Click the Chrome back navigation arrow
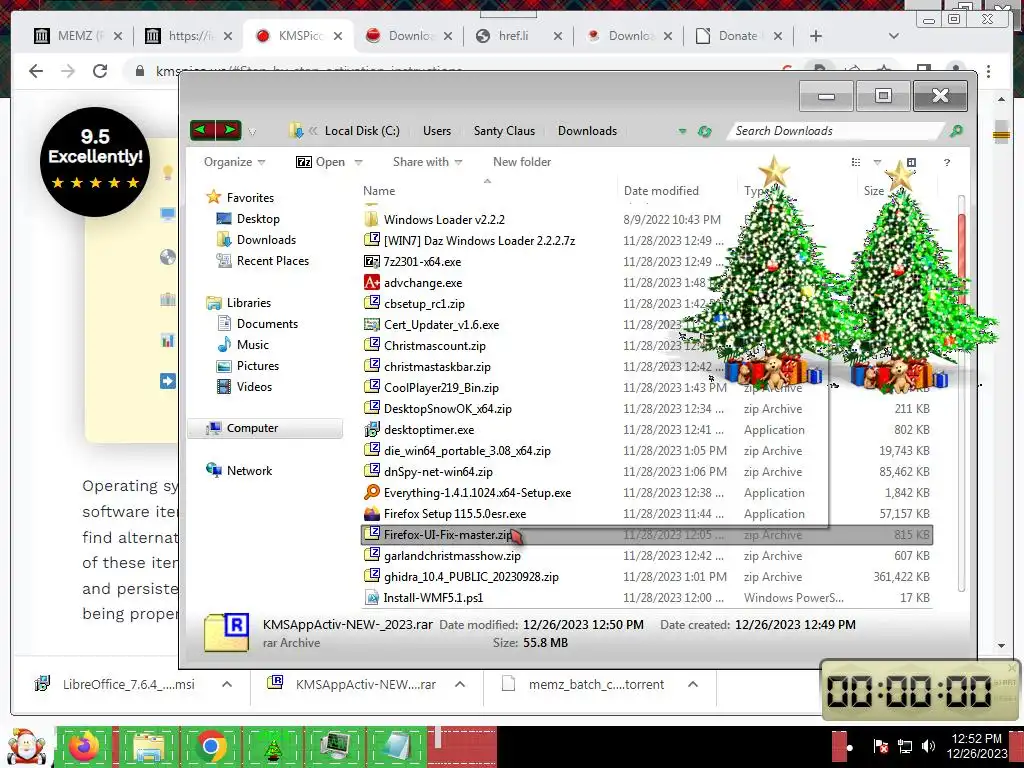The height and width of the screenshot is (768, 1024). point(36,71)
